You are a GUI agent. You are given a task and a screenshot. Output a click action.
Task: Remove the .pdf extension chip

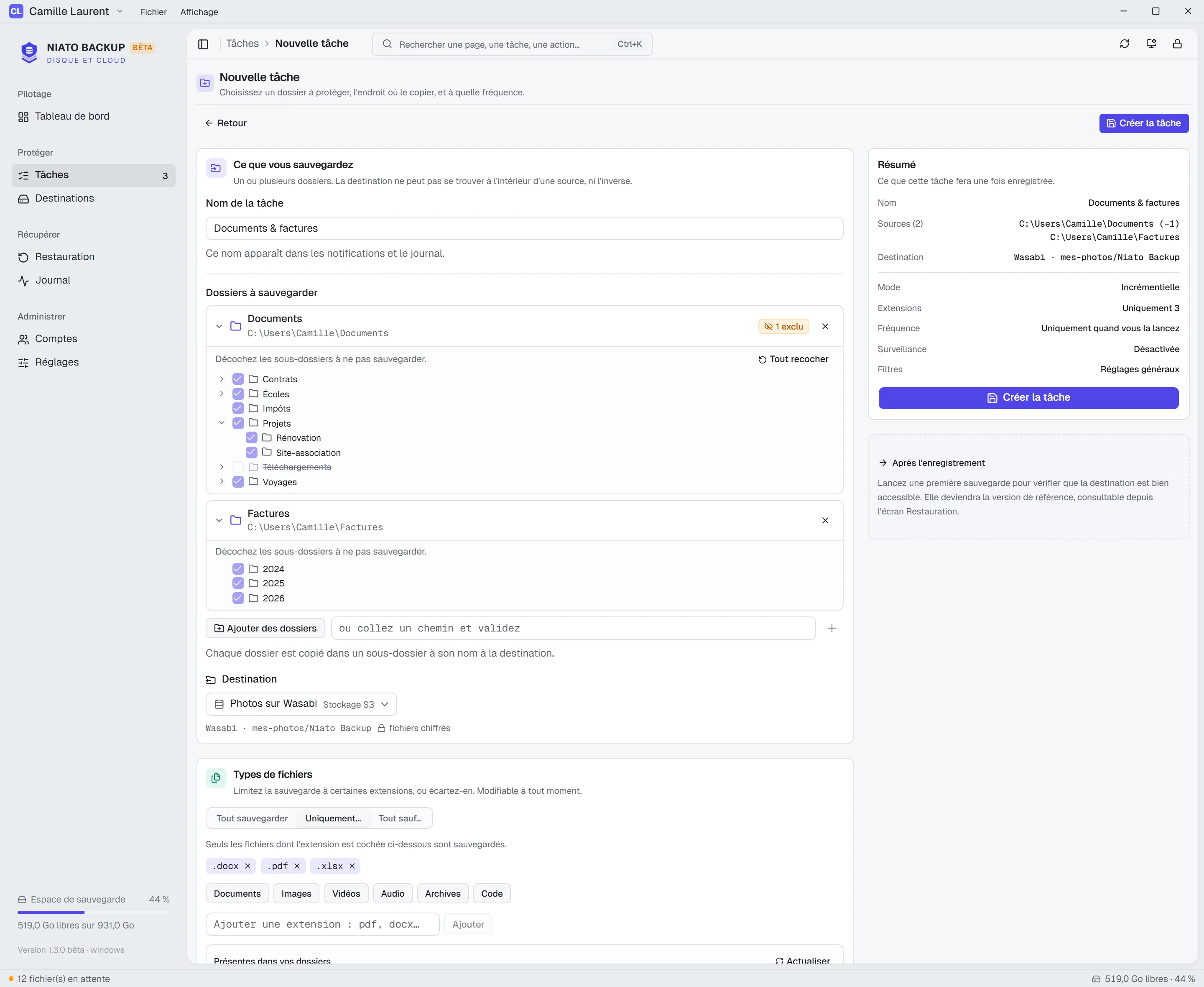296,866
